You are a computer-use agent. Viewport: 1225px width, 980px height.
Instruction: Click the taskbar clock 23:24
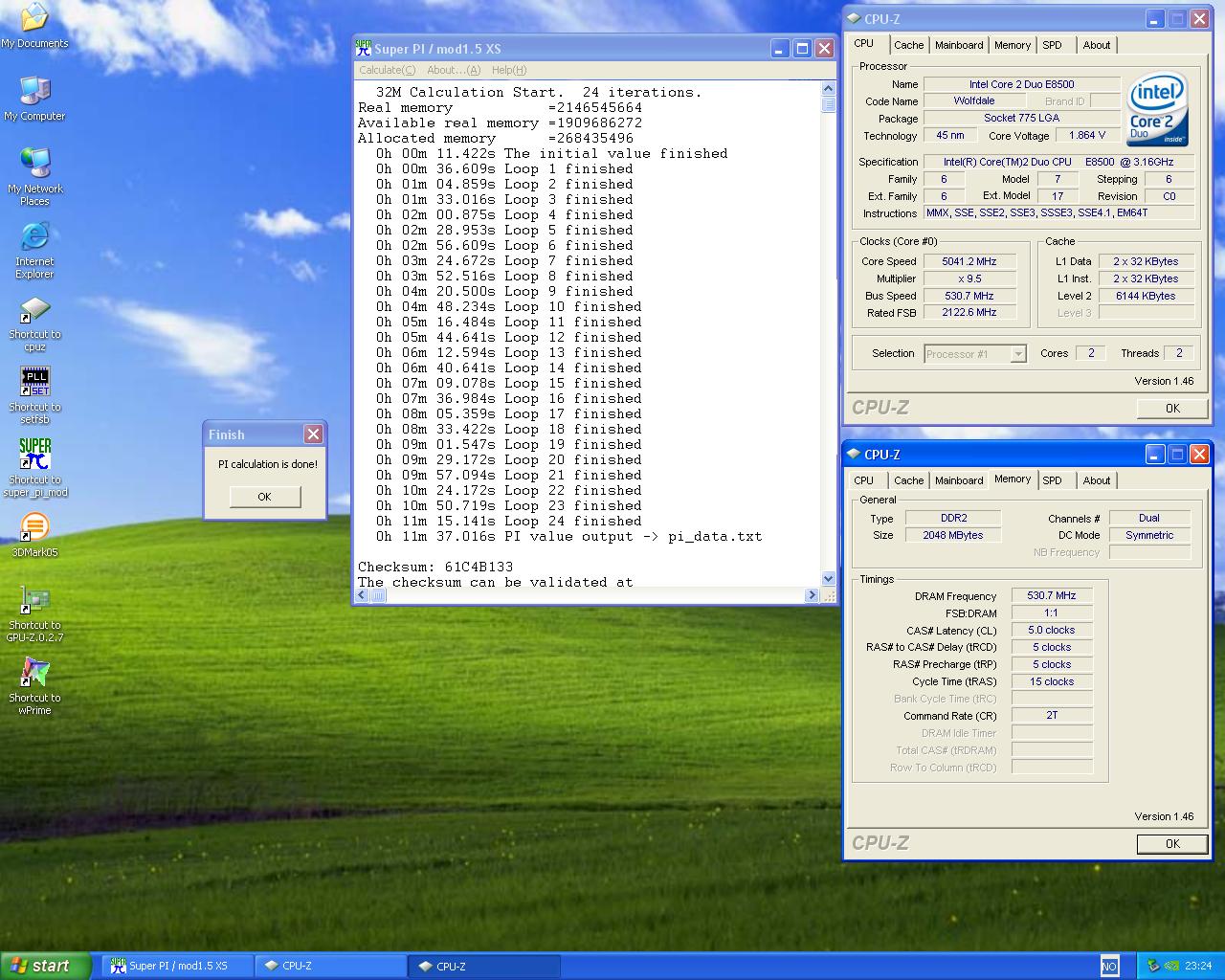(1198, 966)
